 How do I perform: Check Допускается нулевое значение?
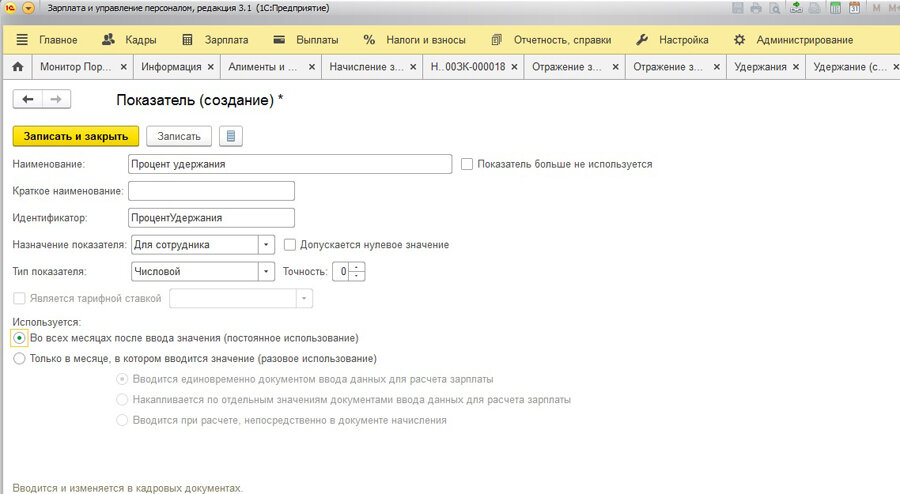coord(290,245)
